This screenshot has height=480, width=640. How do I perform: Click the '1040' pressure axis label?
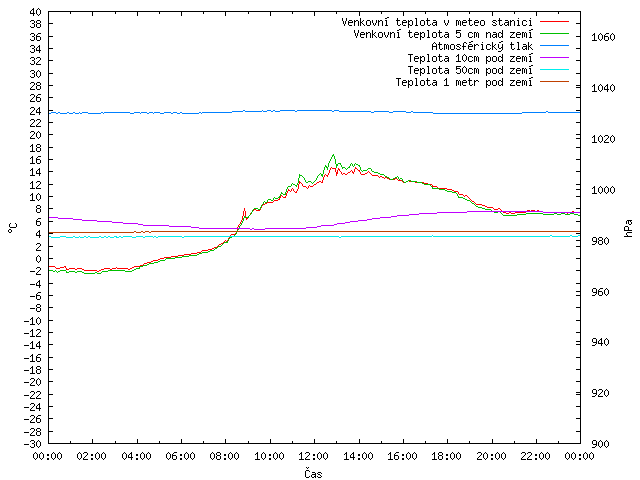pyautogui.click(x=603, y=88)
